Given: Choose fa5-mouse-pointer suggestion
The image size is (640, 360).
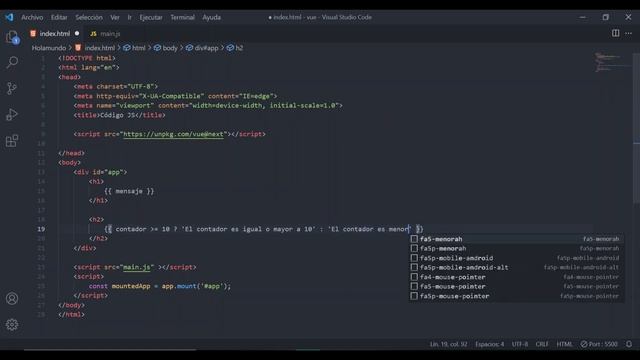Looking at the screenshot, I should [x=516, y=287].
